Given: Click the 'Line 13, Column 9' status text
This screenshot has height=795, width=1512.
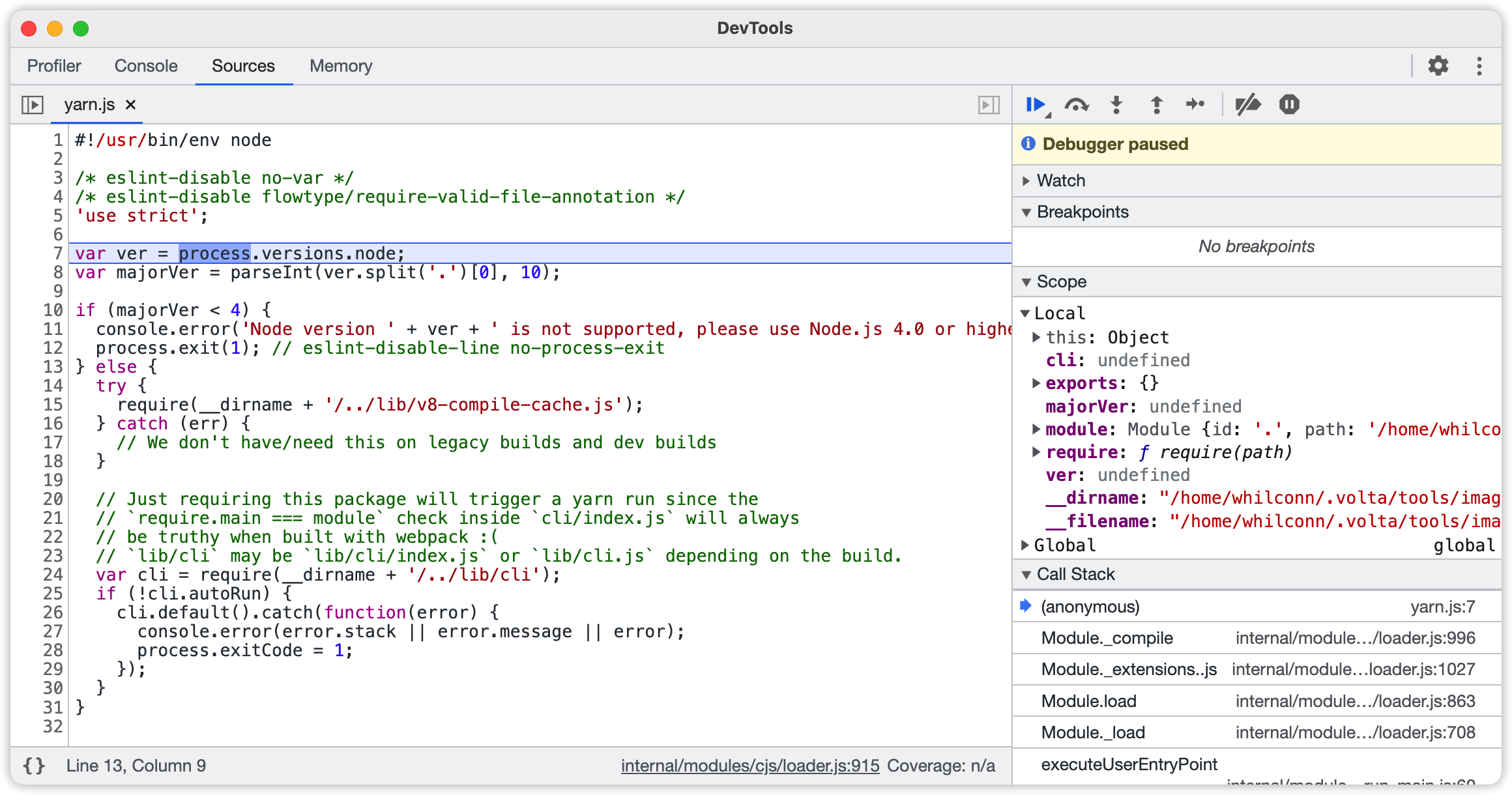Looking at the screenshot, I should [136, 765].
